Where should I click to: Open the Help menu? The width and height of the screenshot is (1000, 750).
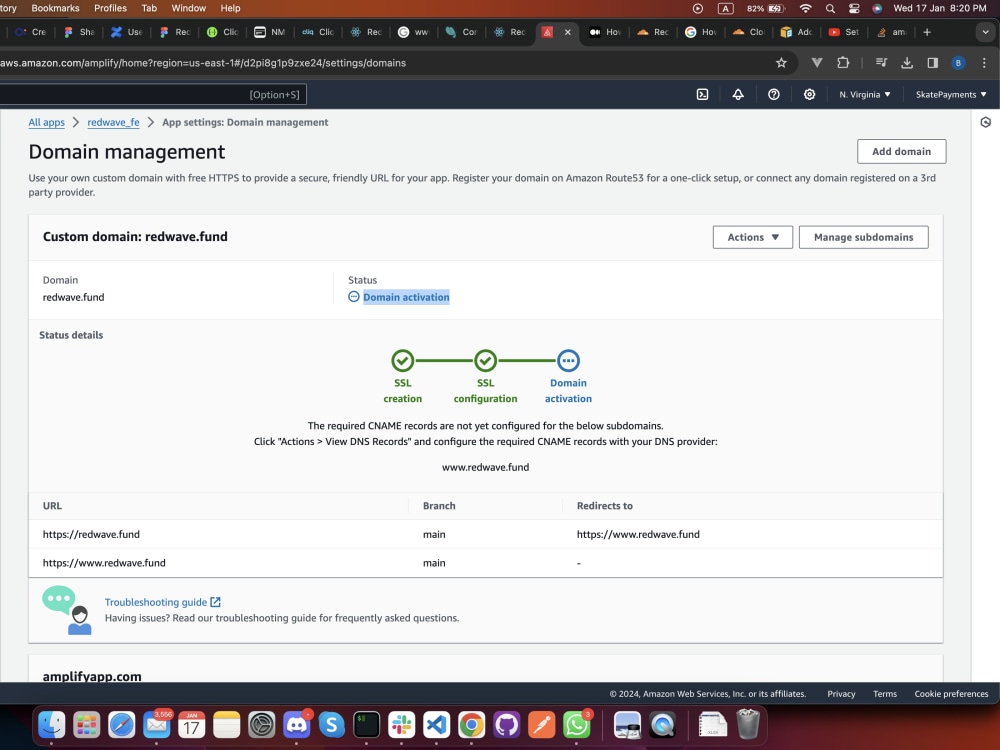pyautogui.click(x=230, y=8)
